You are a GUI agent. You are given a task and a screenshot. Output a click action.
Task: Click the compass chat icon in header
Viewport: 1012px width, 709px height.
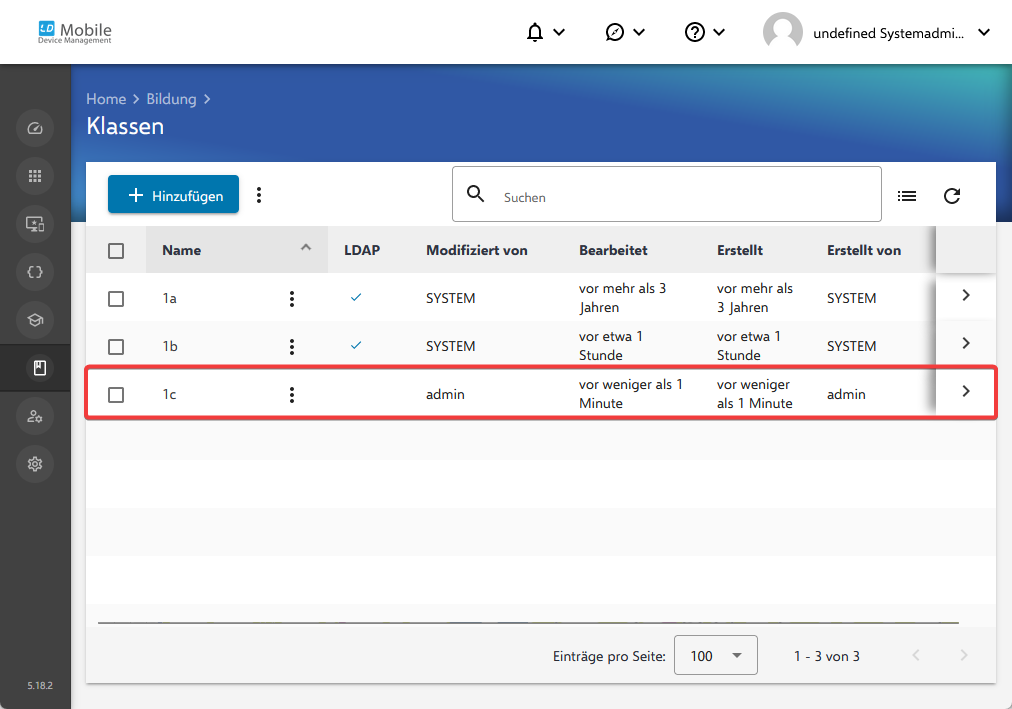[x=614, y=32]
